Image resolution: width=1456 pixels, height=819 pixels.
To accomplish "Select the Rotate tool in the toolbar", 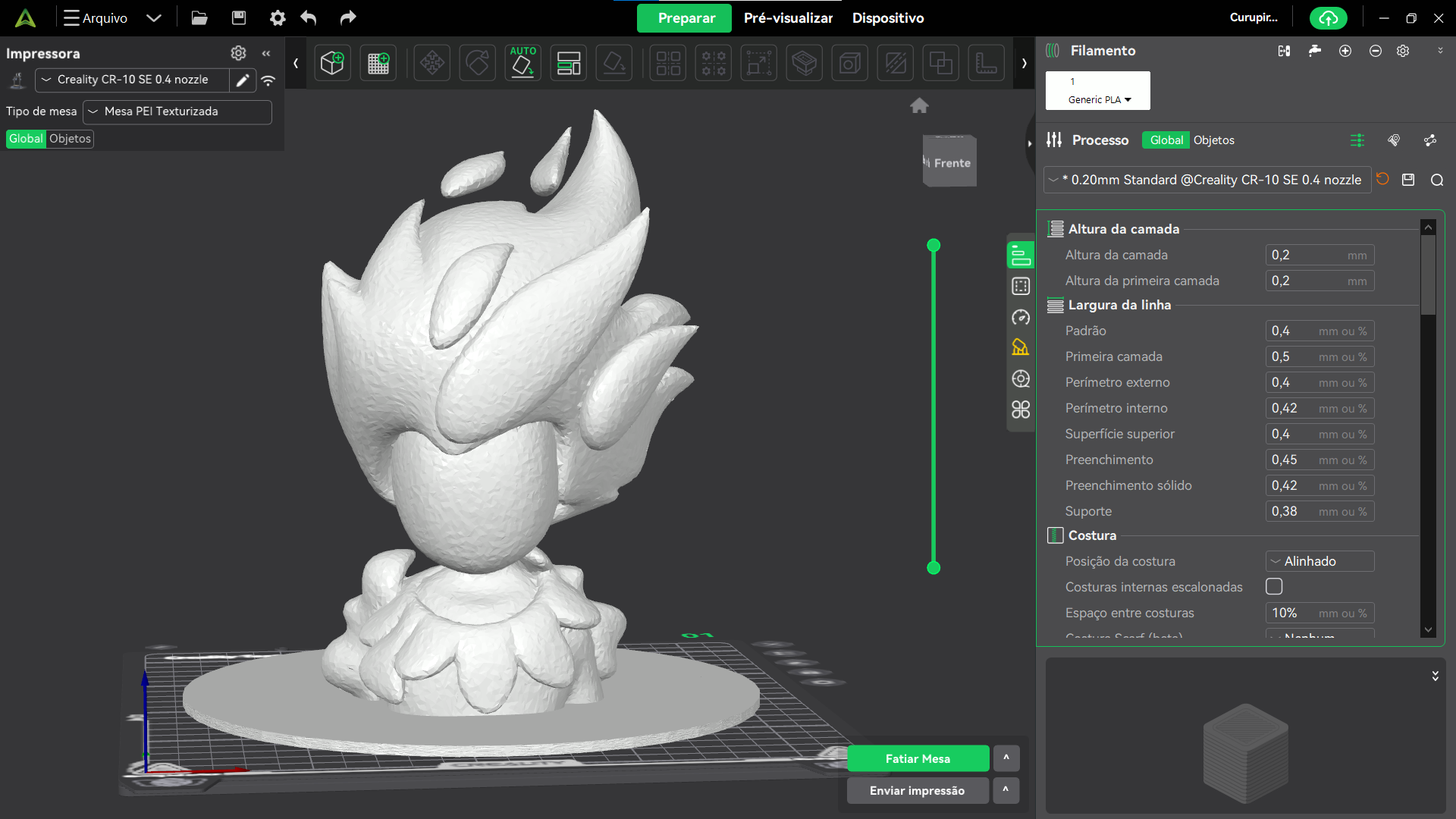I will coord(478,63).
